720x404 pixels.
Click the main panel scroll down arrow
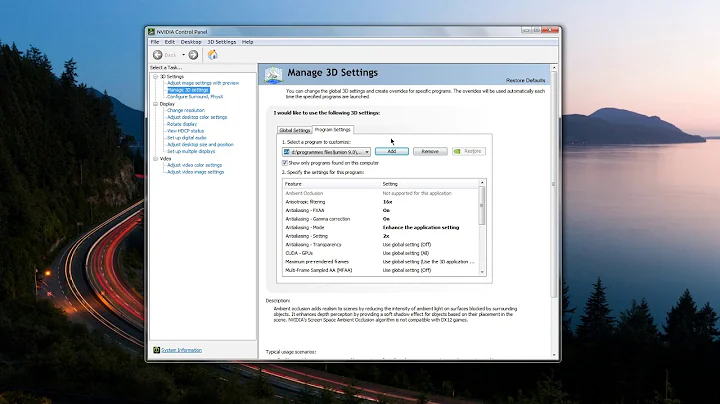(554, 355)
